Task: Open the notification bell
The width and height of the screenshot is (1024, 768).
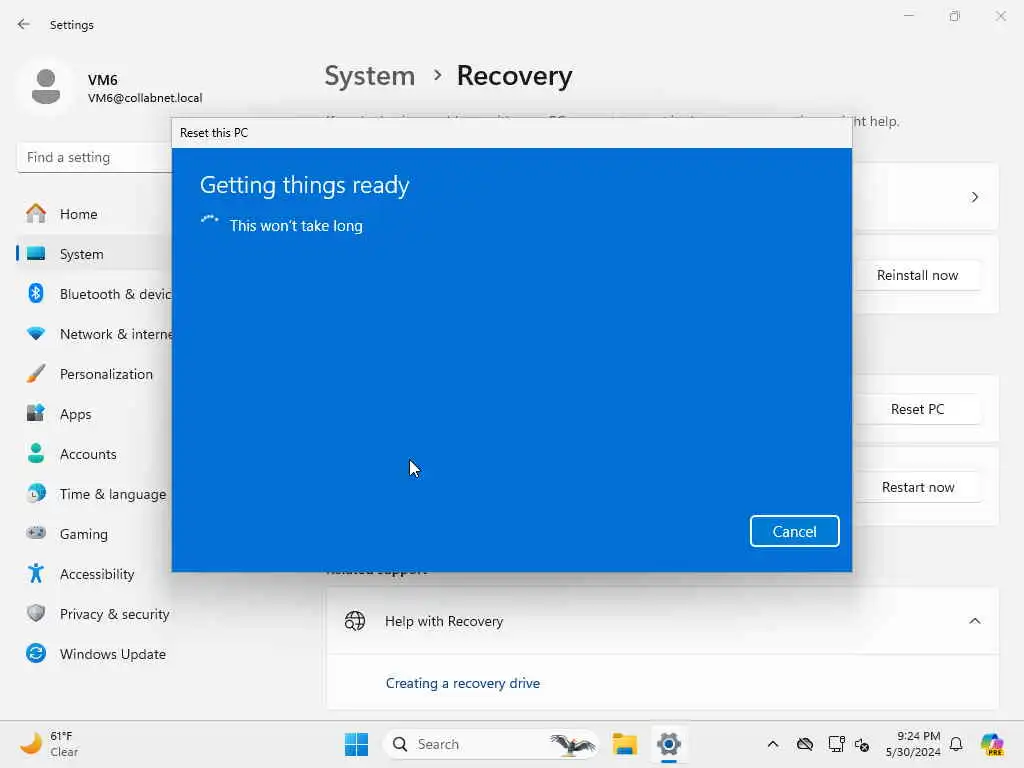Action: click(x=956, y=744)
